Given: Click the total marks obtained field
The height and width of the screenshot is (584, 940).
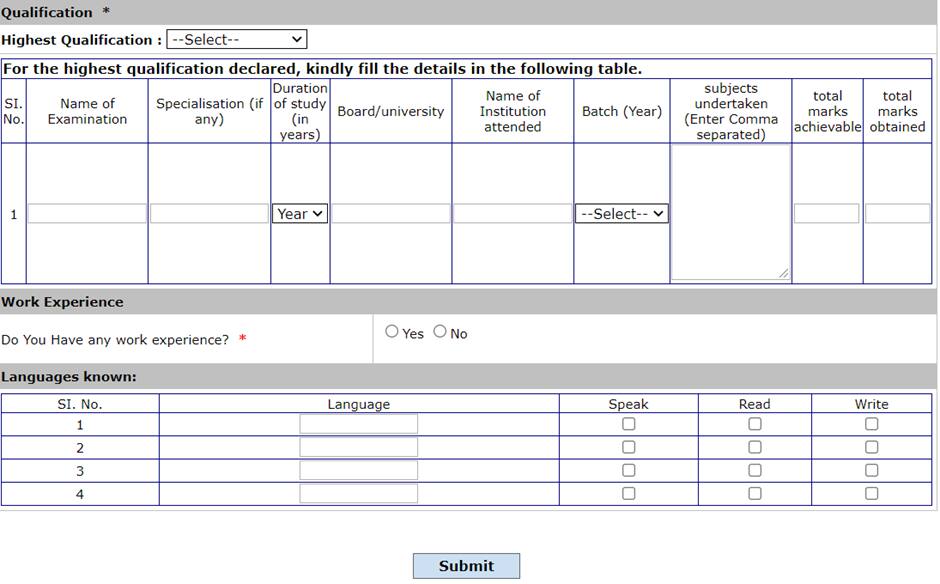Looking at the screenshot, I should 897,214.
